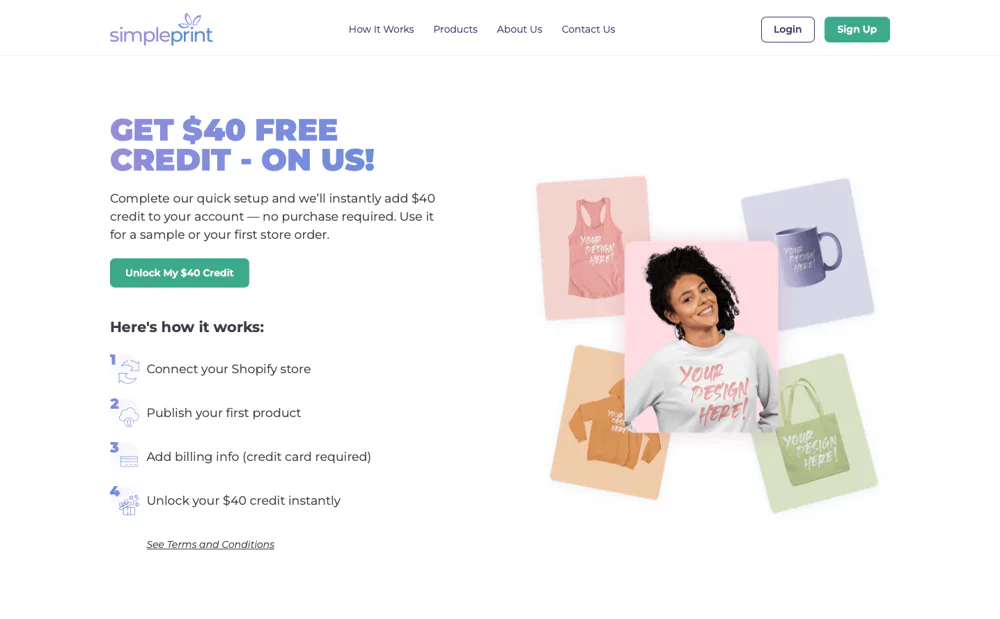Click the leaf emblem above the logo

pos(189,20)
